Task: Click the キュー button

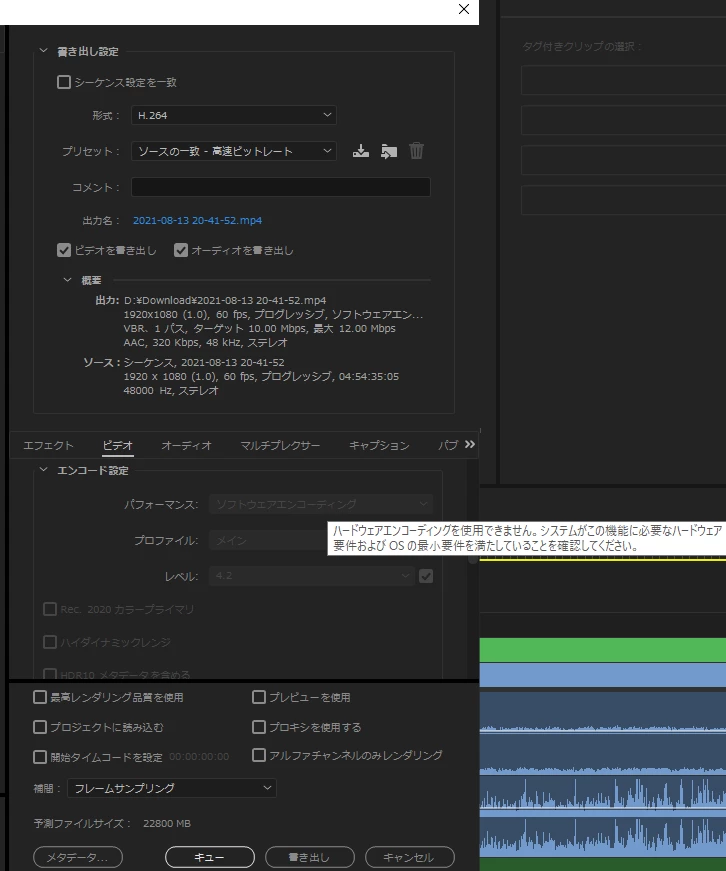Action: (210, 857)
